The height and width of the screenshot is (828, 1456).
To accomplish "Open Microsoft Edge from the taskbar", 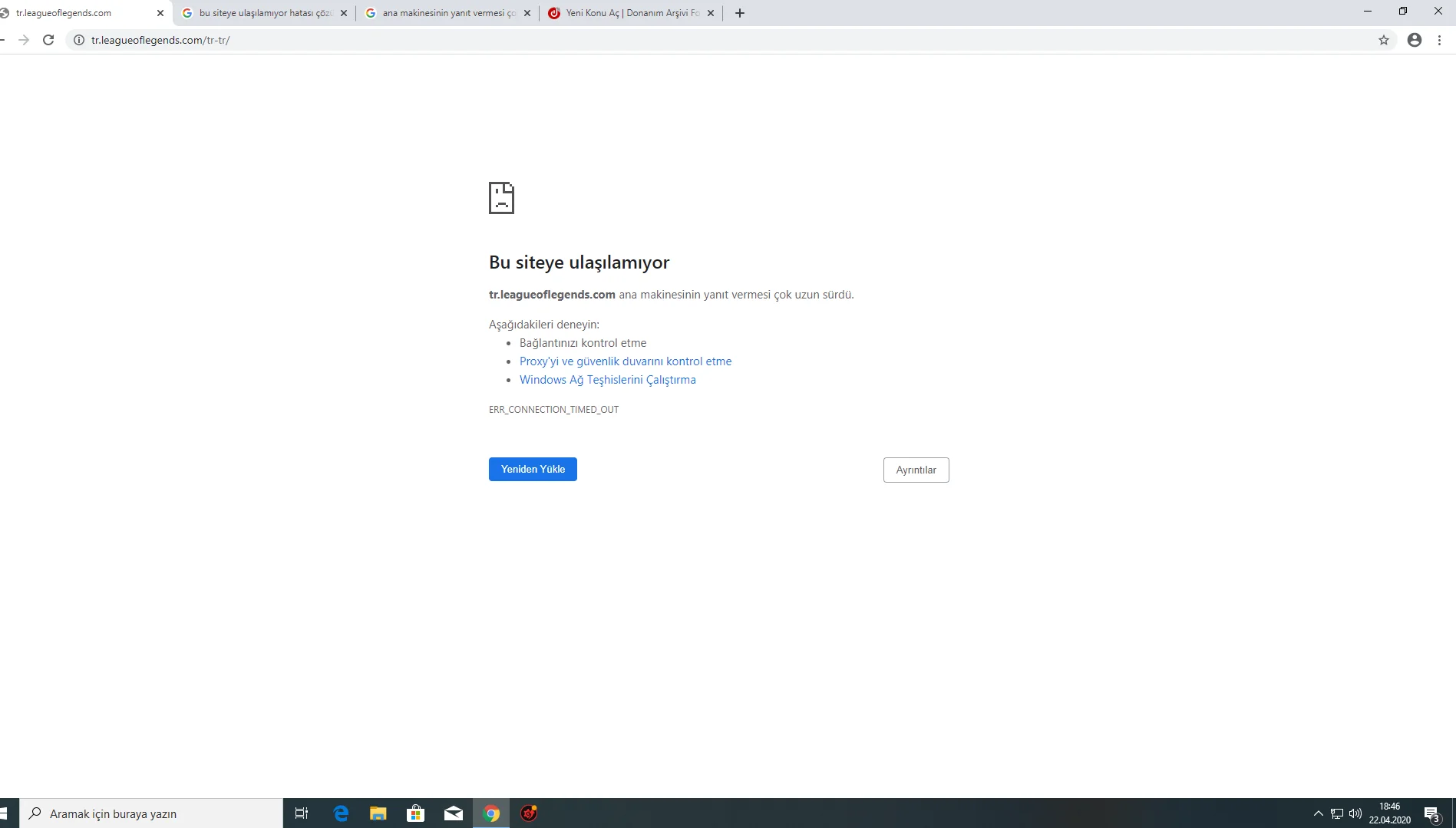I will pos(341,813).
